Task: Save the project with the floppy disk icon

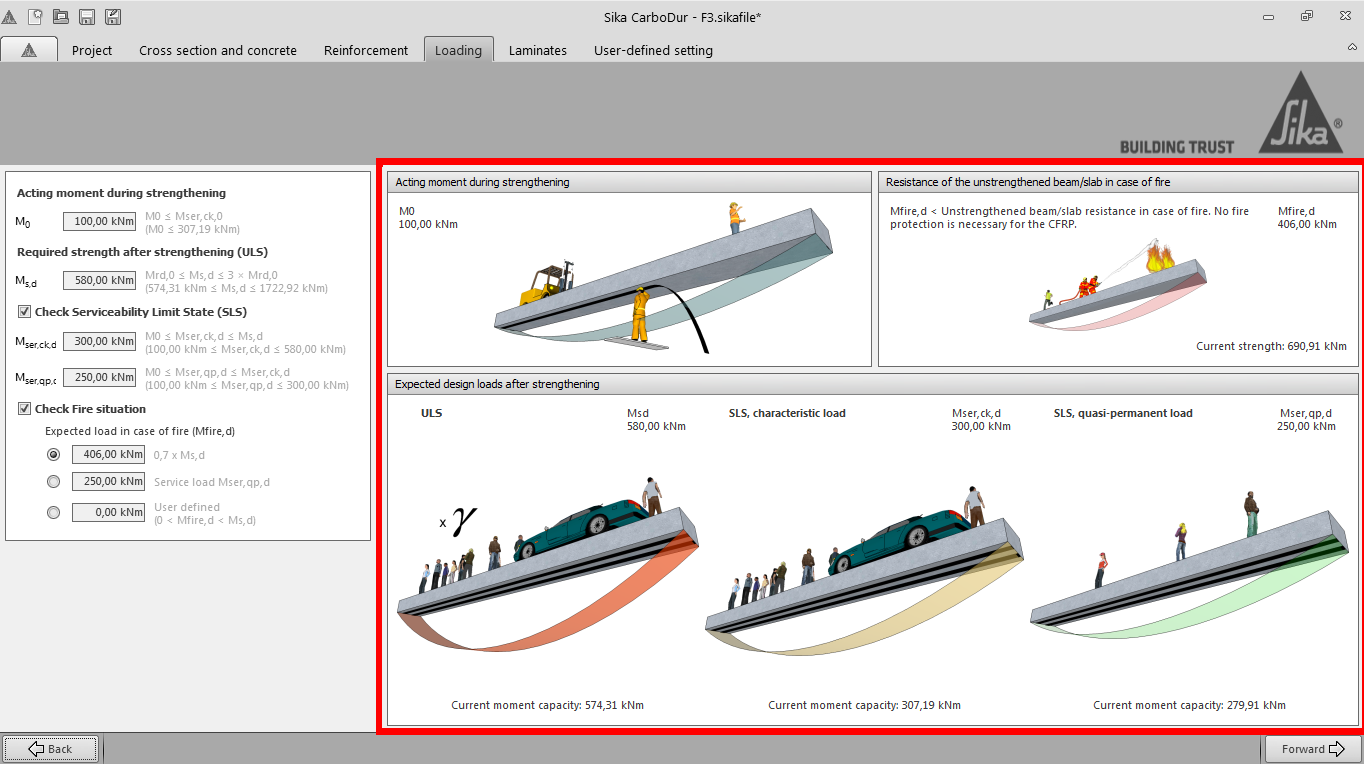Action: 87,16
